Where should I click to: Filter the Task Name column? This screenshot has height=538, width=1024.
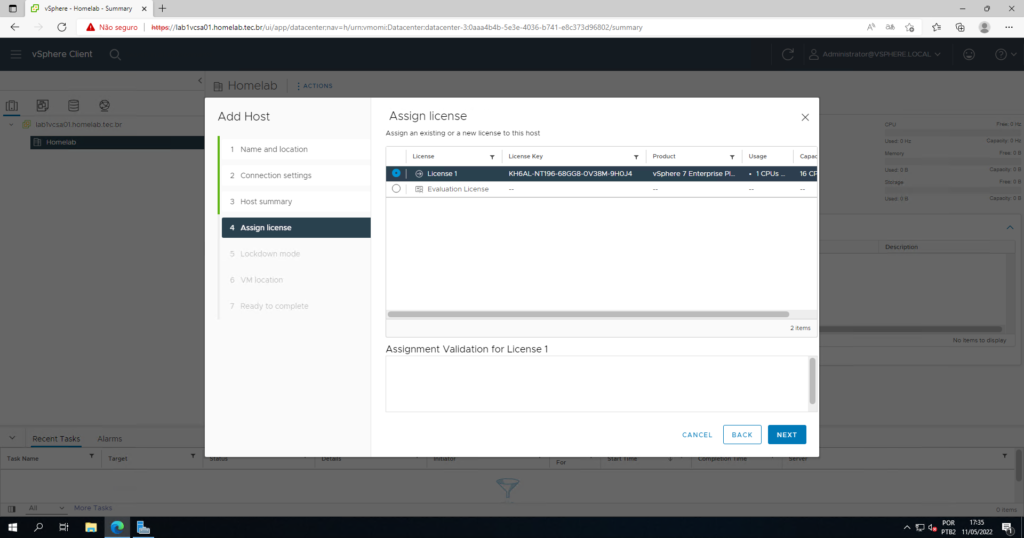point(91,456)
